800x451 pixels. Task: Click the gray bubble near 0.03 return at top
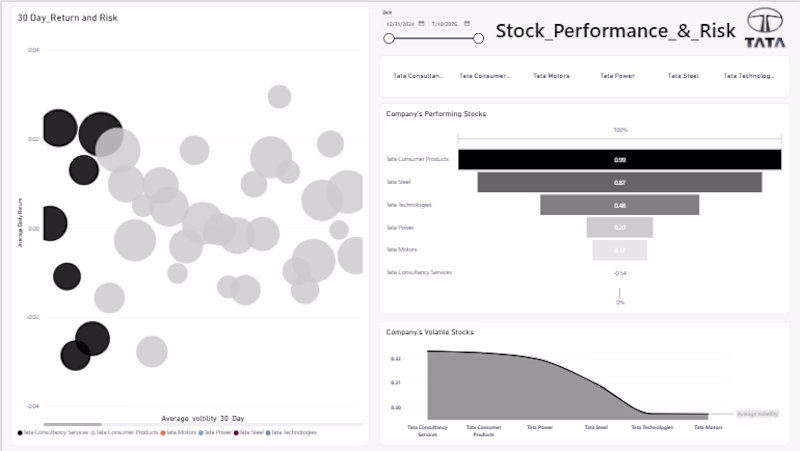pos(279,96)
